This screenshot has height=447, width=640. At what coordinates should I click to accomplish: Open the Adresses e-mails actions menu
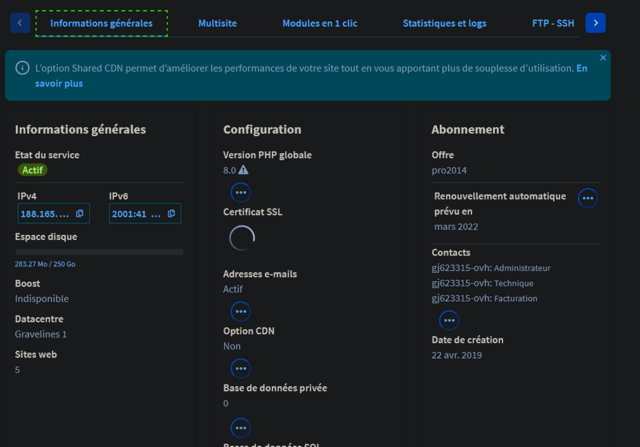tap(240, 311)
